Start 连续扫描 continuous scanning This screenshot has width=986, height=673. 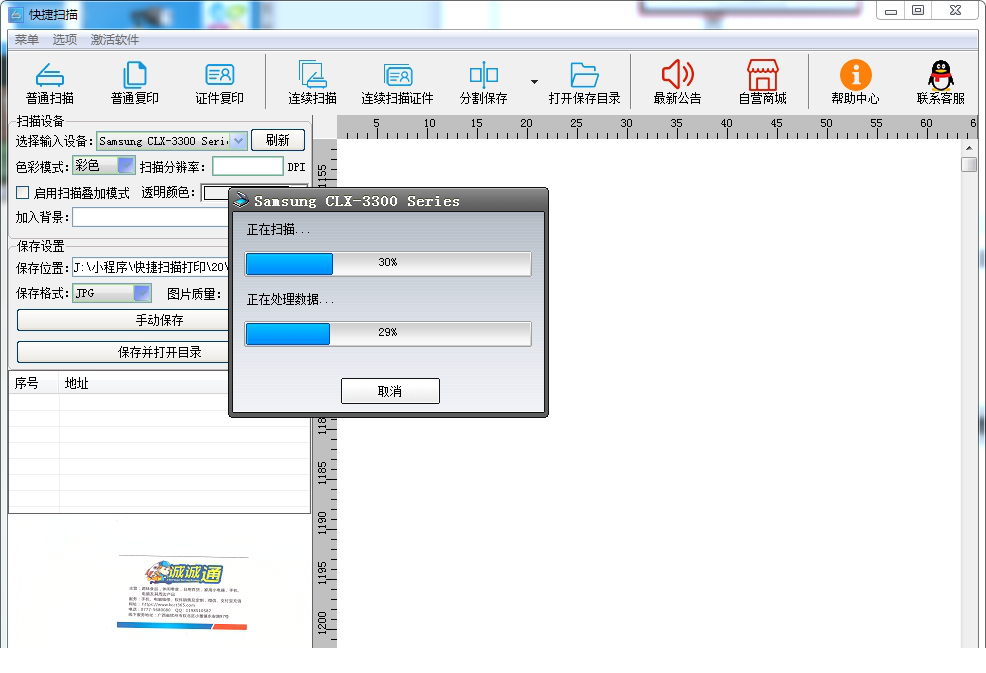click(x=312, y=75)
